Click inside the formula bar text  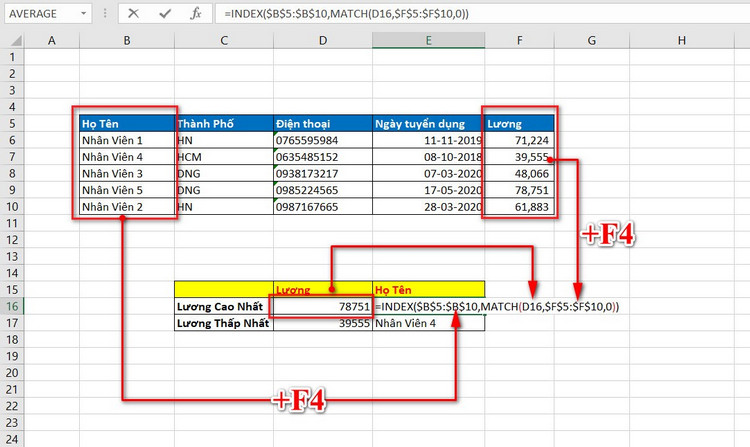(x=346, y=14)
